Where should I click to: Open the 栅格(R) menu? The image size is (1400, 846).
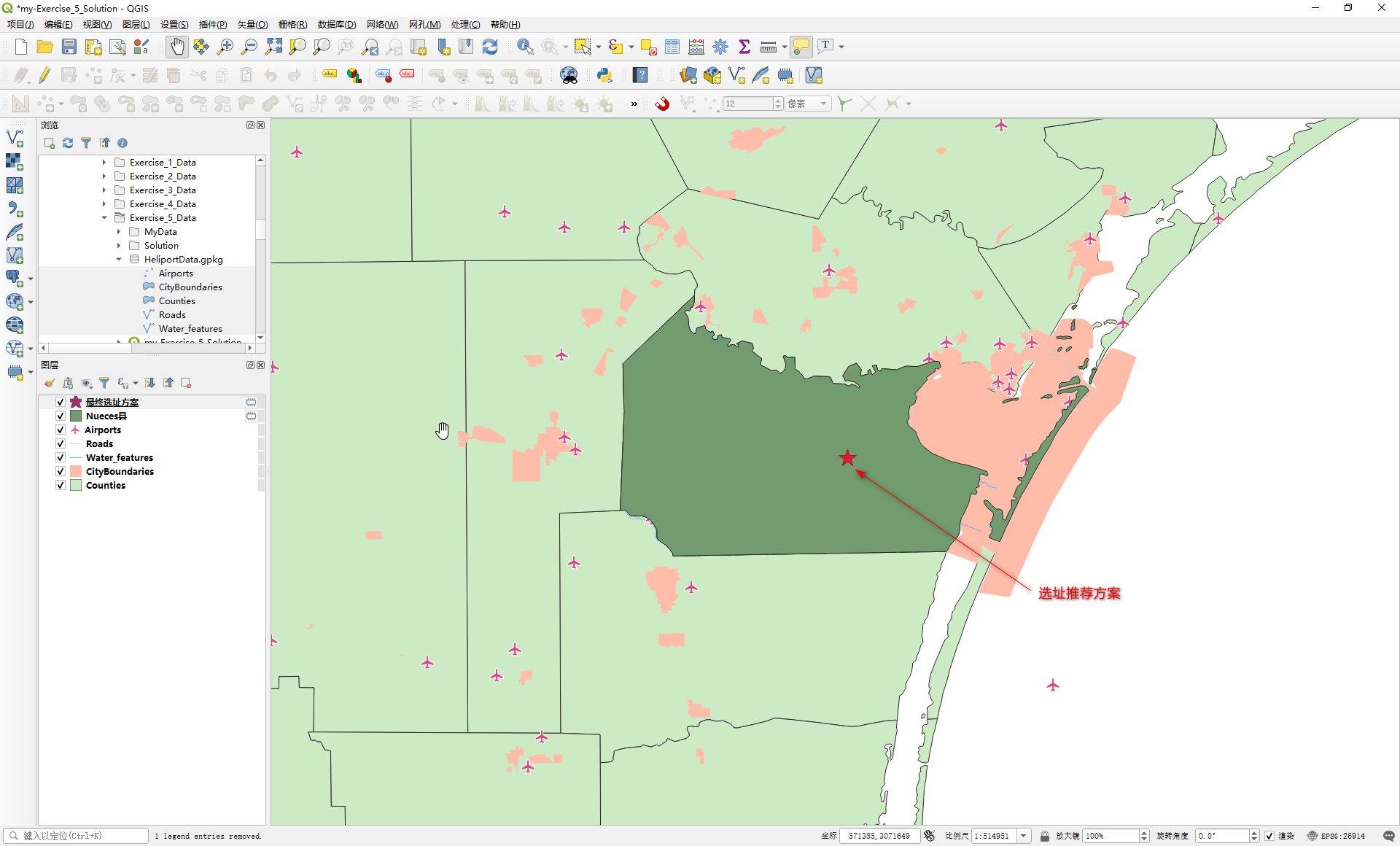point(292,24)
